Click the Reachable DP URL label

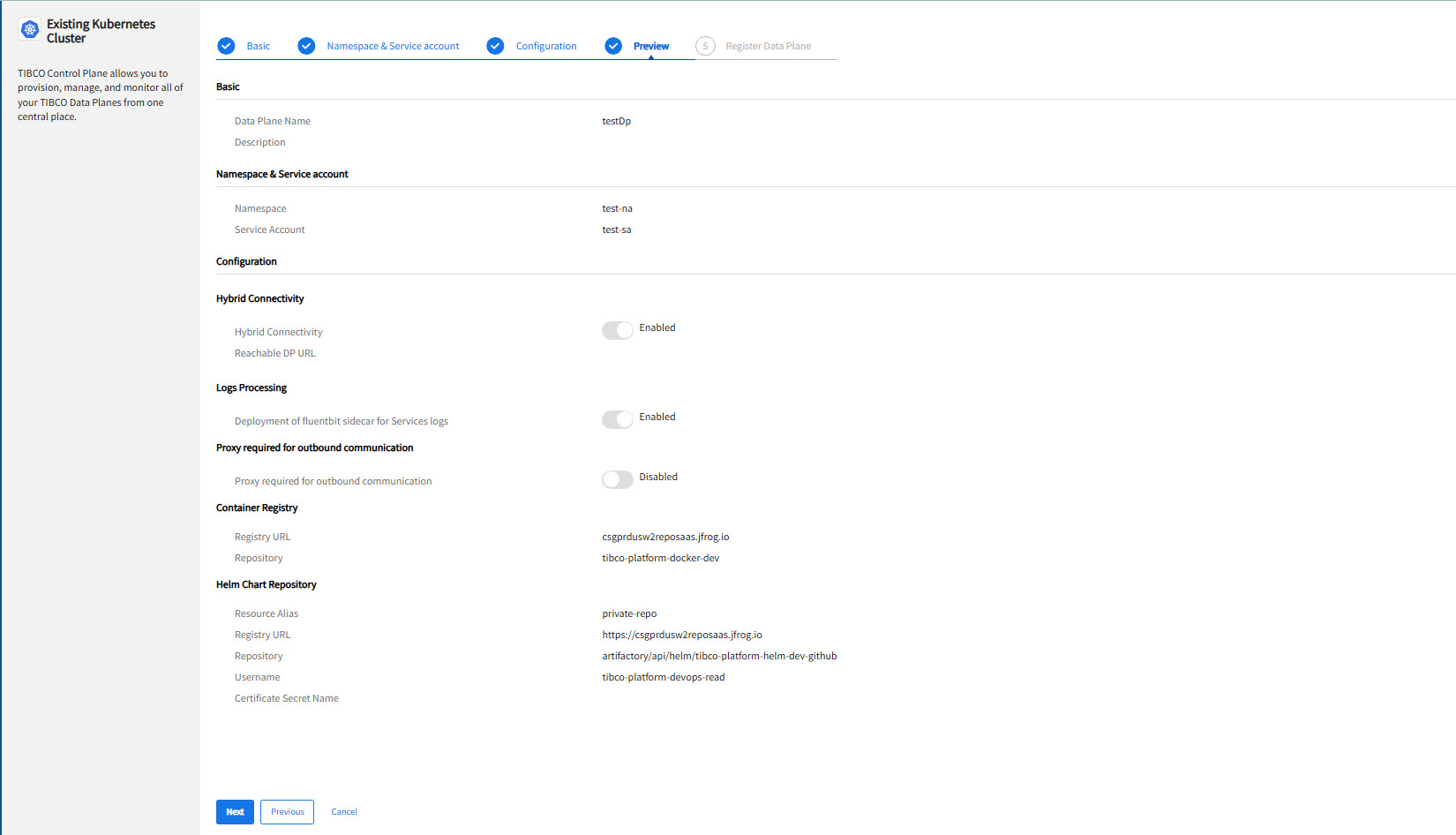tap(275, 353)
